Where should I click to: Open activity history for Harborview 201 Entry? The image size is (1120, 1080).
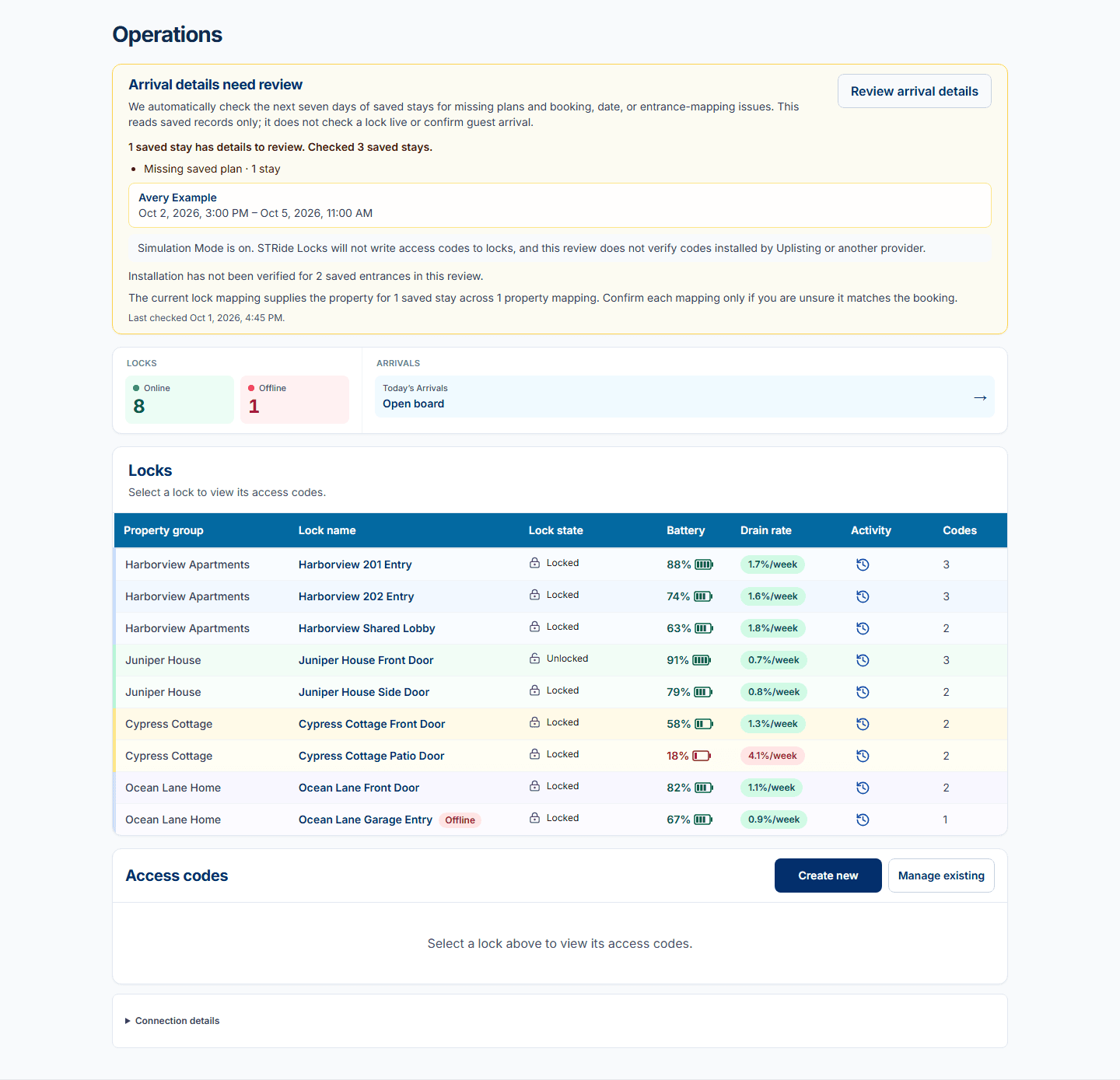click(863, 564)
